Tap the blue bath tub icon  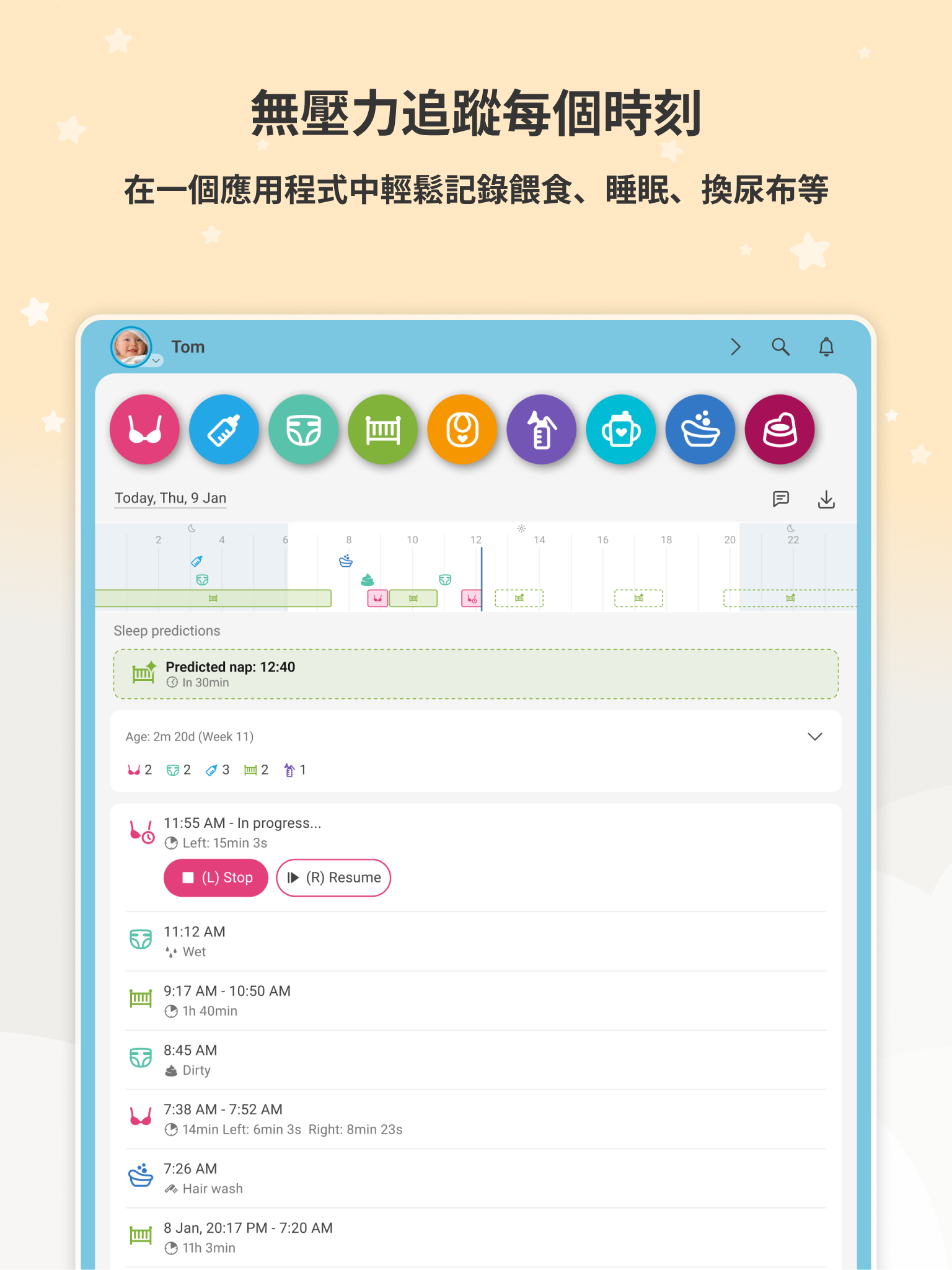[x=700, y=429]
